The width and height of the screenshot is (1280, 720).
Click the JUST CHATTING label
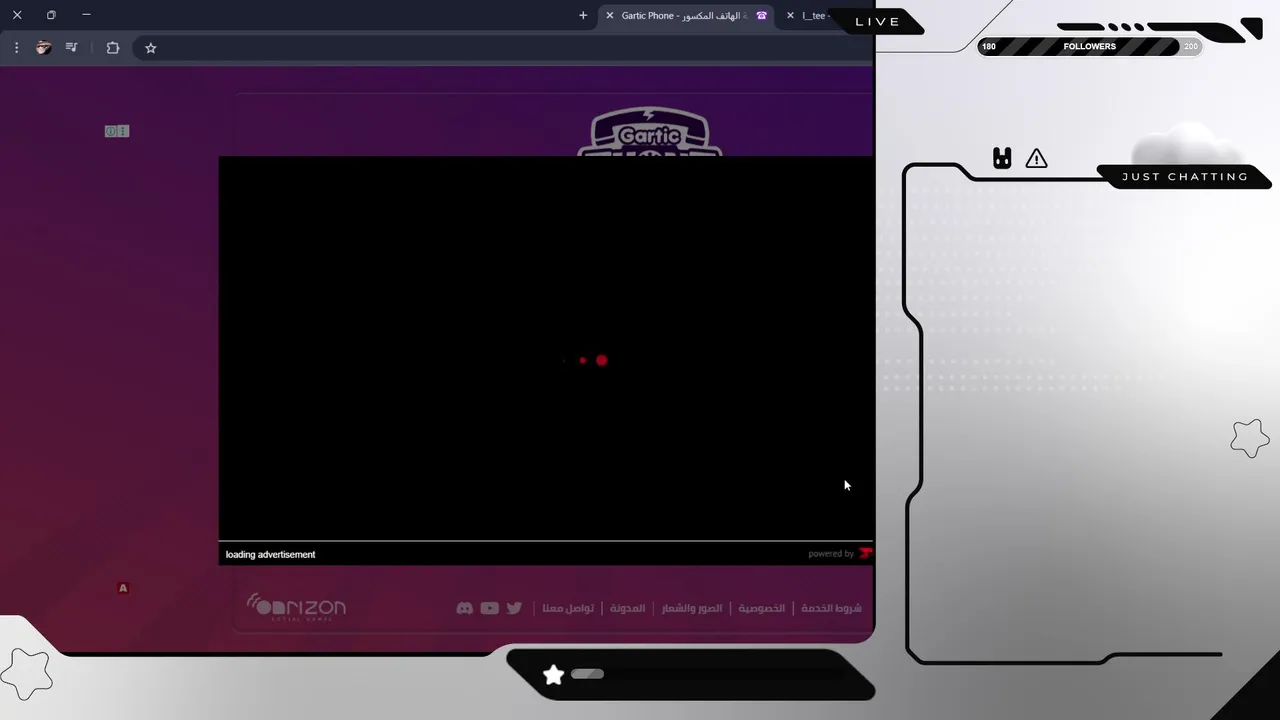click(x=1185, y=177)
